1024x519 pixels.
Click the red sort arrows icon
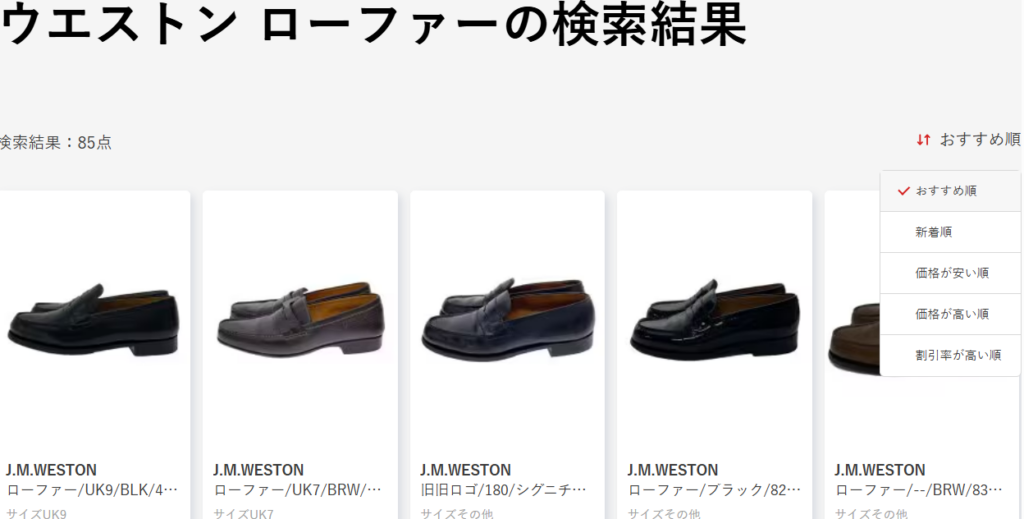coord(923,140)
